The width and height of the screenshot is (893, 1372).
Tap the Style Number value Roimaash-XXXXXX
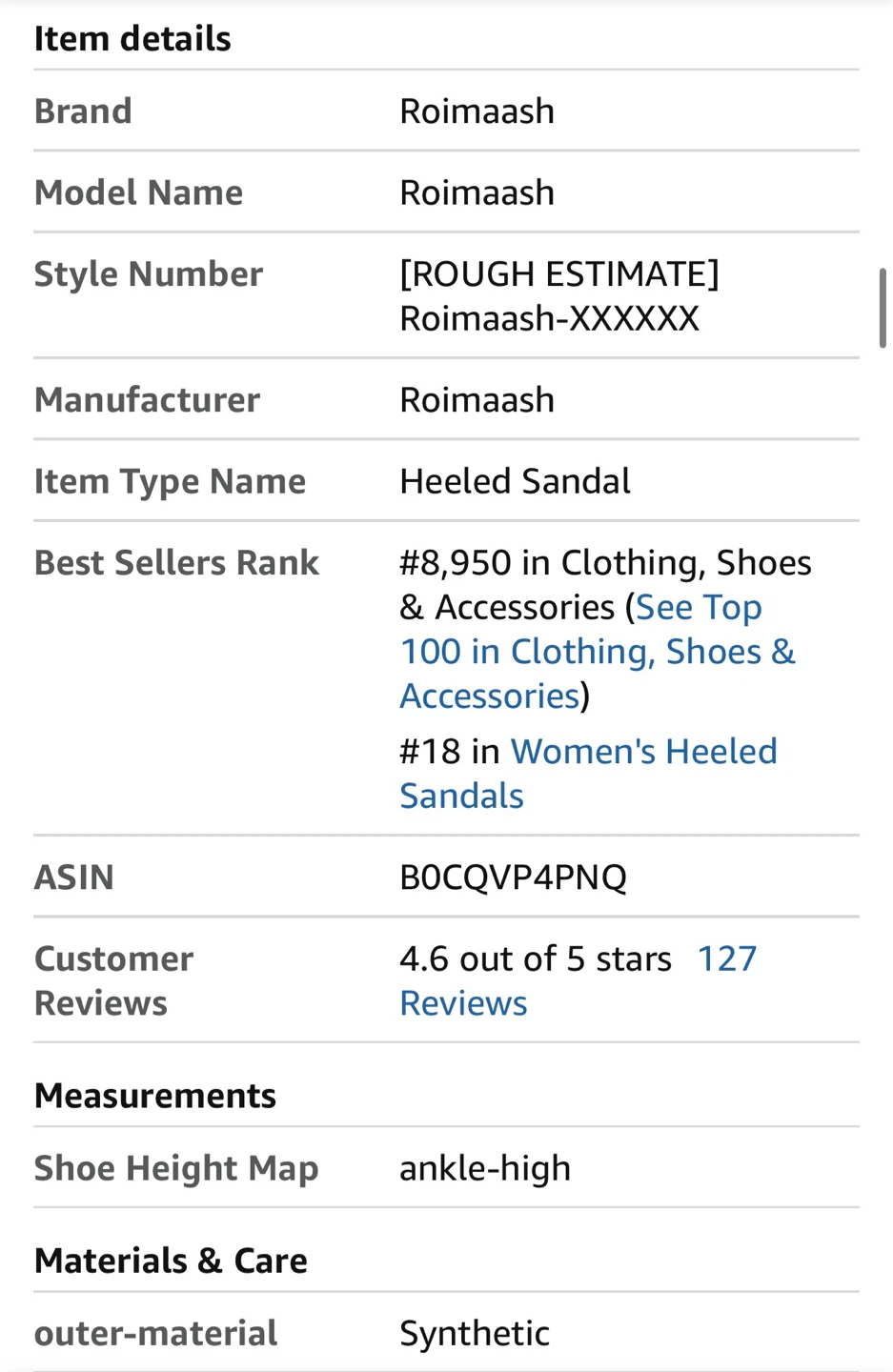(x=549, y=318)
